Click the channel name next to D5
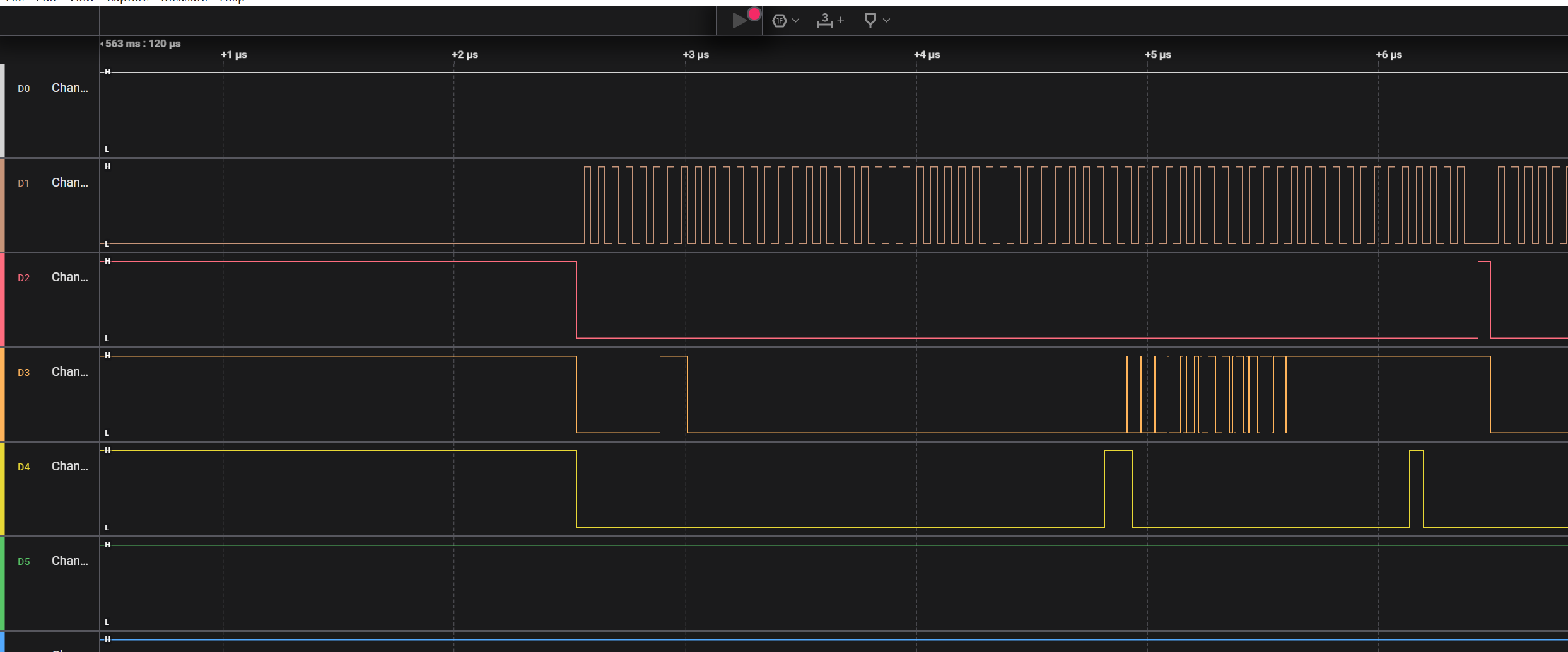 point(70,561)
